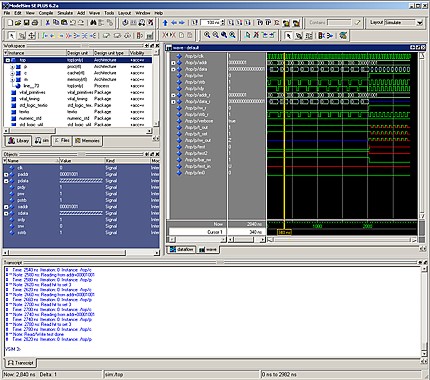Image resolution: width=430 pixels, height=380 pixels.
Task: Click the blue up-arrow icon in the toolbar
Action: tap(165, 23)
